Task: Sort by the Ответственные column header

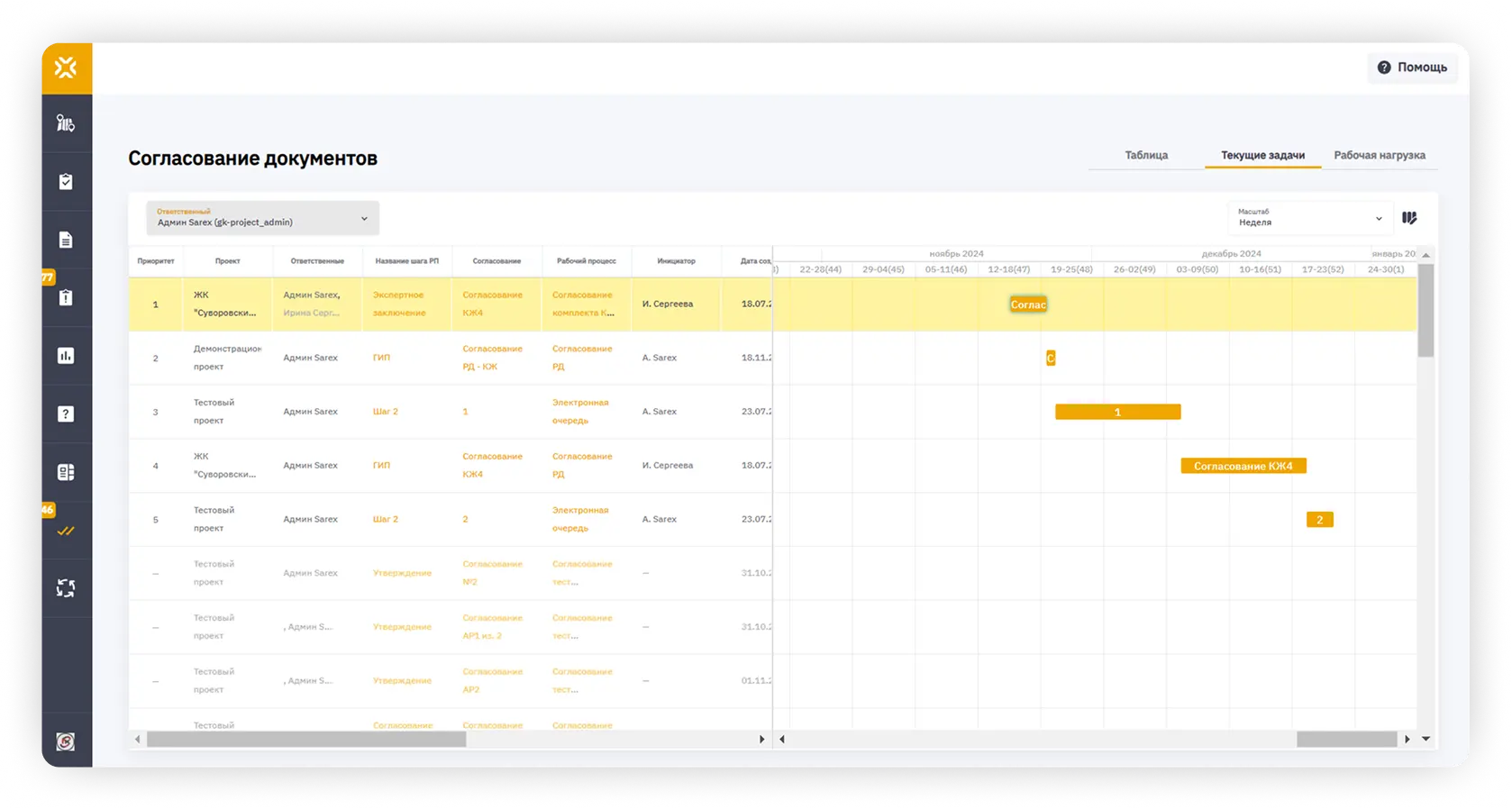Action: coord(317,261)
